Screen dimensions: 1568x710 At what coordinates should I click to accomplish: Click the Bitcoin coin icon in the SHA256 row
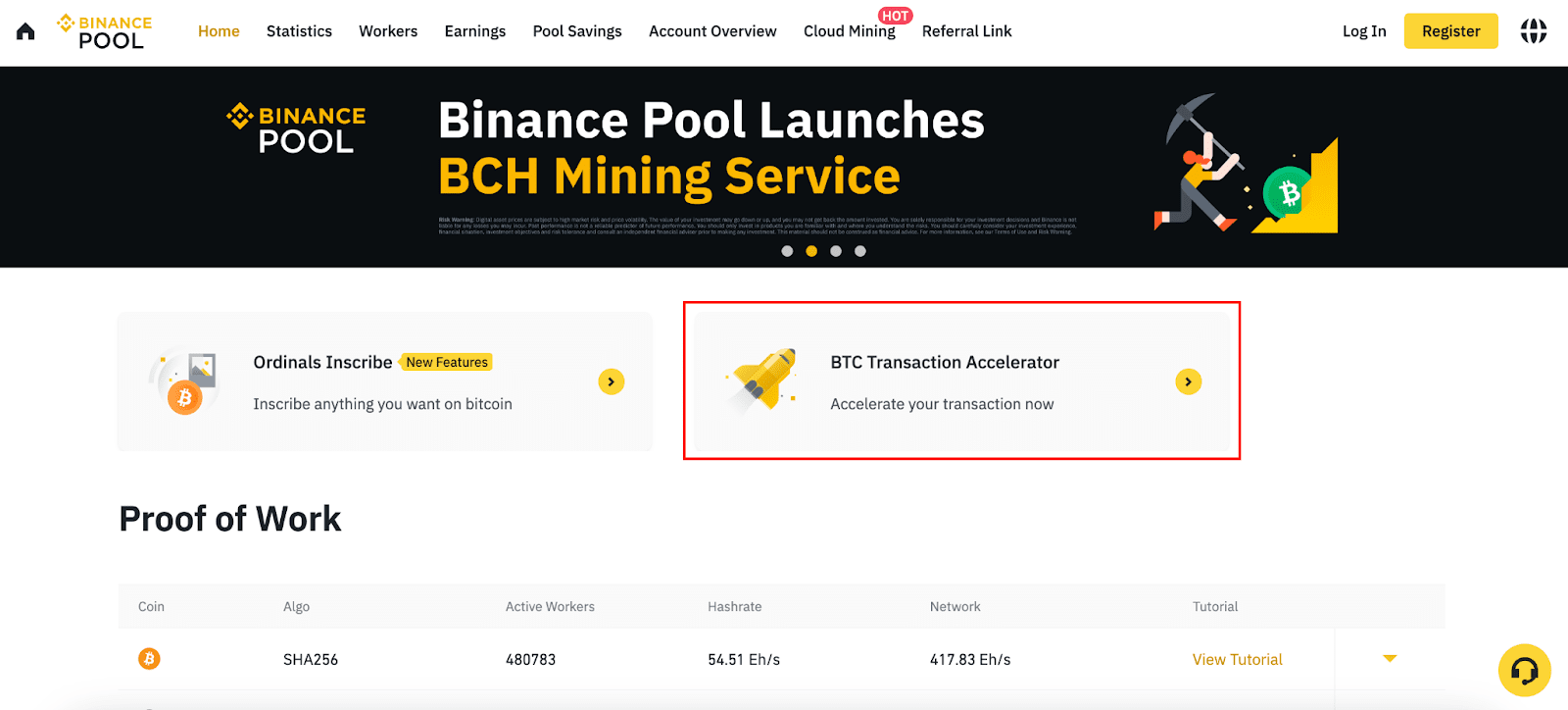point(149,659)
